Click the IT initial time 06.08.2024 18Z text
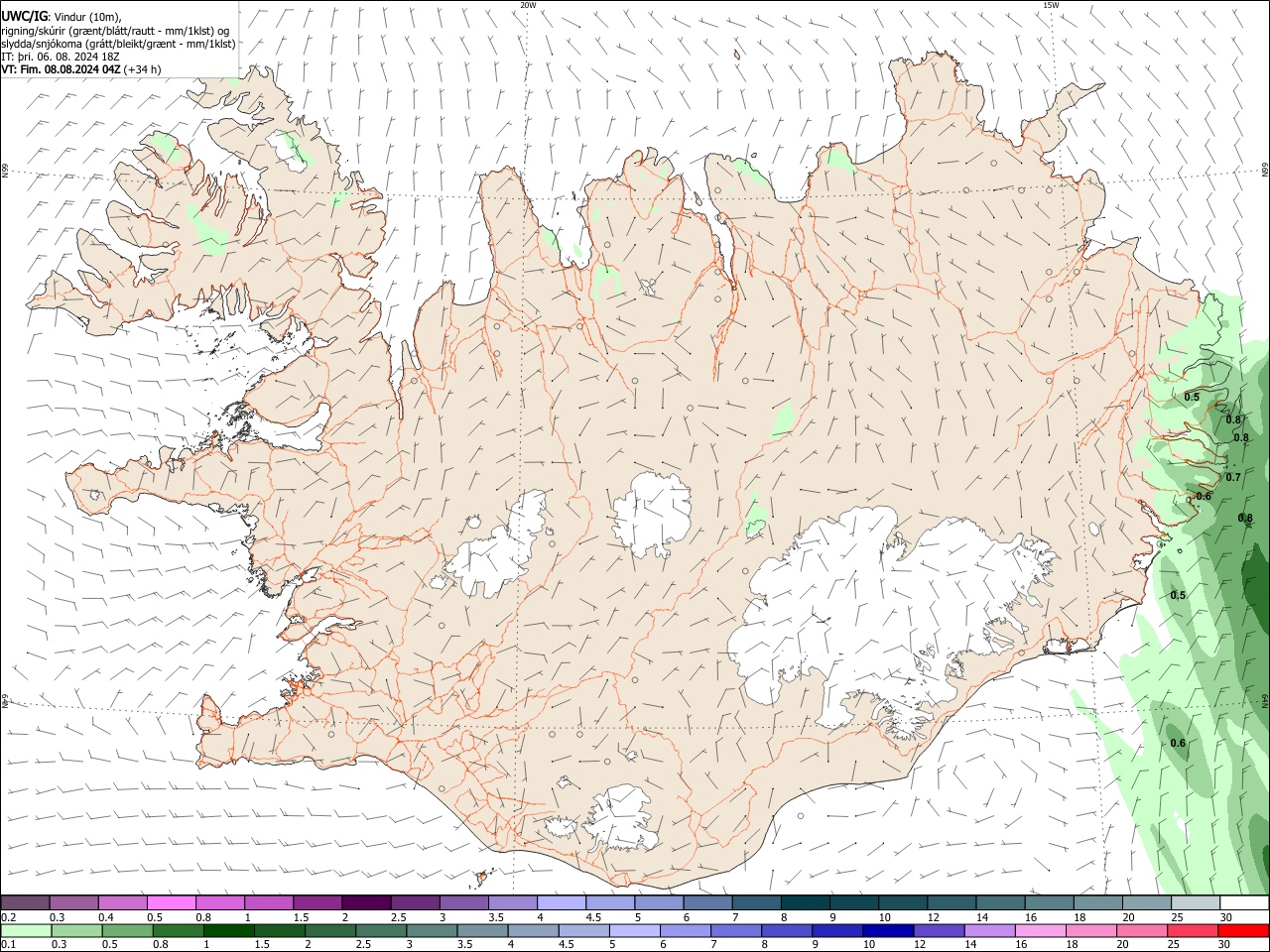Screen dimensions: 1270x952 (x=61, y=57)
